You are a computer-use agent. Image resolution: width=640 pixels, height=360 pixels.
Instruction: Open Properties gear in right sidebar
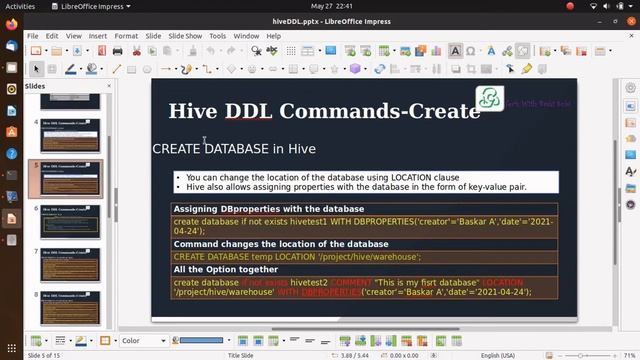(630, 88)
